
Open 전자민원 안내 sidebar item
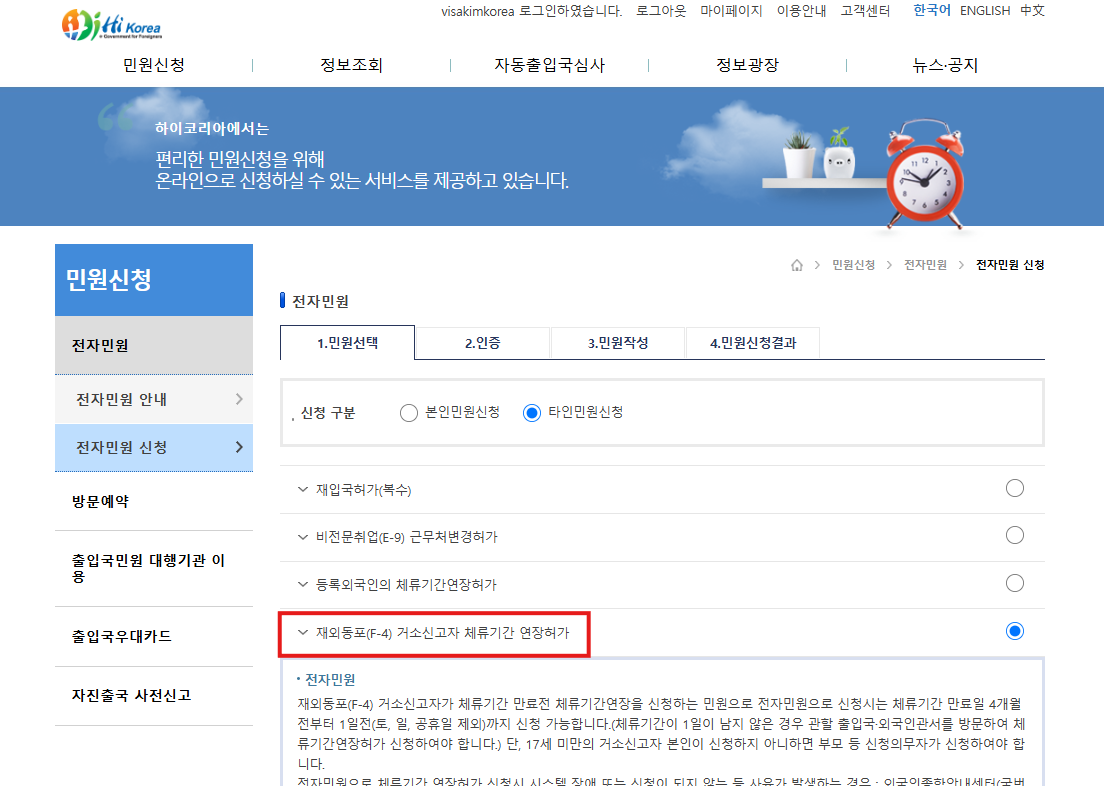[153, 399]
